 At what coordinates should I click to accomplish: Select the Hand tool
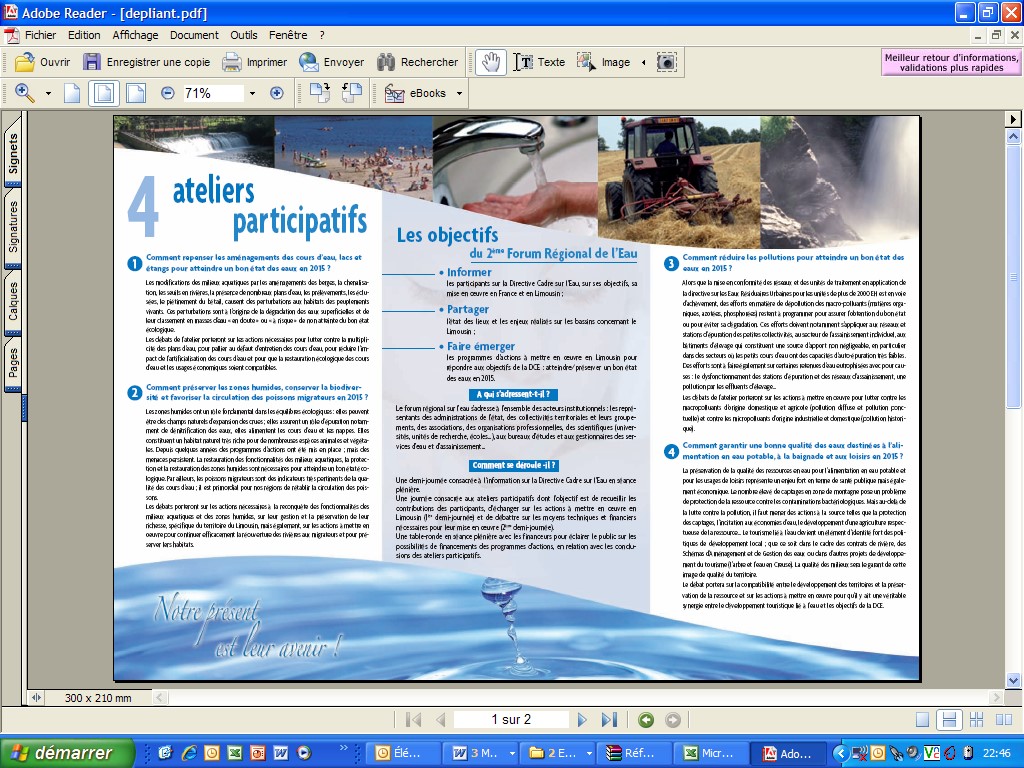pyautogui.click(x=490, y=62)
